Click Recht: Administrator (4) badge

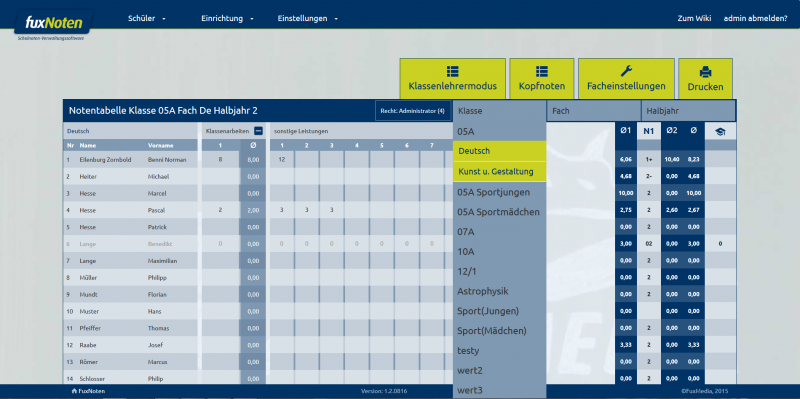(412, 111)
